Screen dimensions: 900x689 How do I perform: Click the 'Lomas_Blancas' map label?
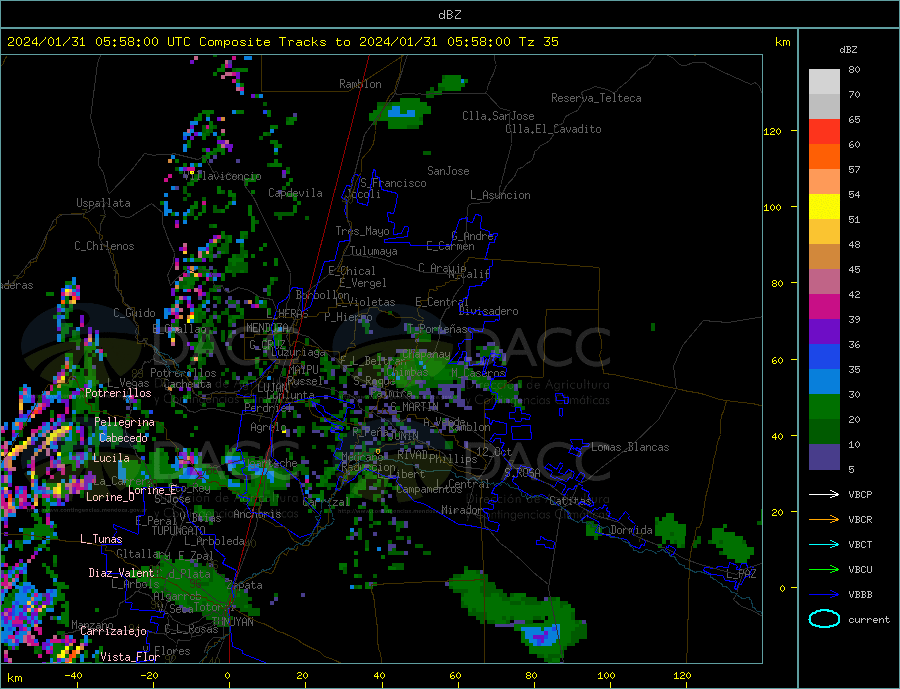click(x=630, y=447)
